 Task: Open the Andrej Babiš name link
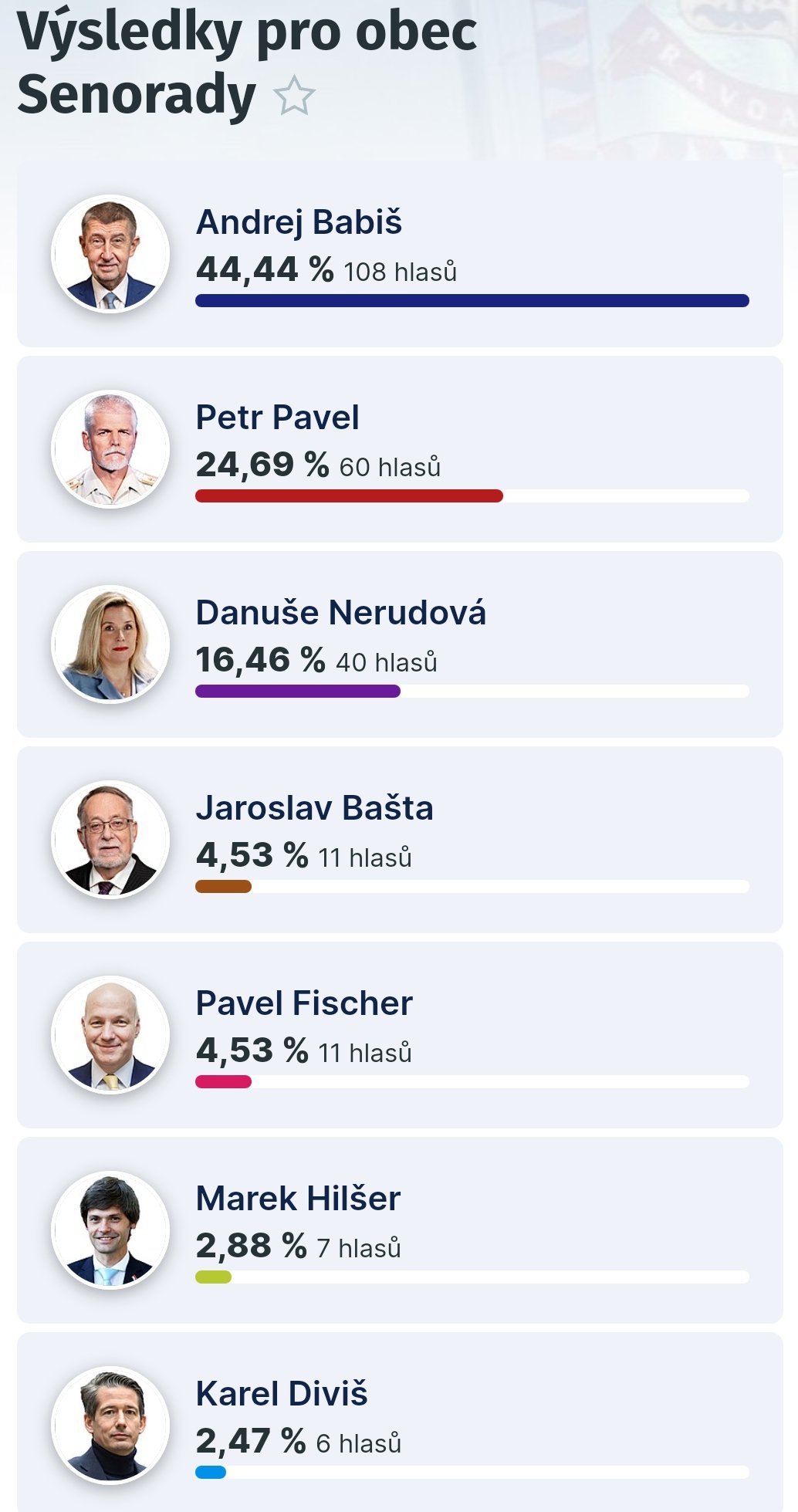pyautogui.click(x=299, y=222)
